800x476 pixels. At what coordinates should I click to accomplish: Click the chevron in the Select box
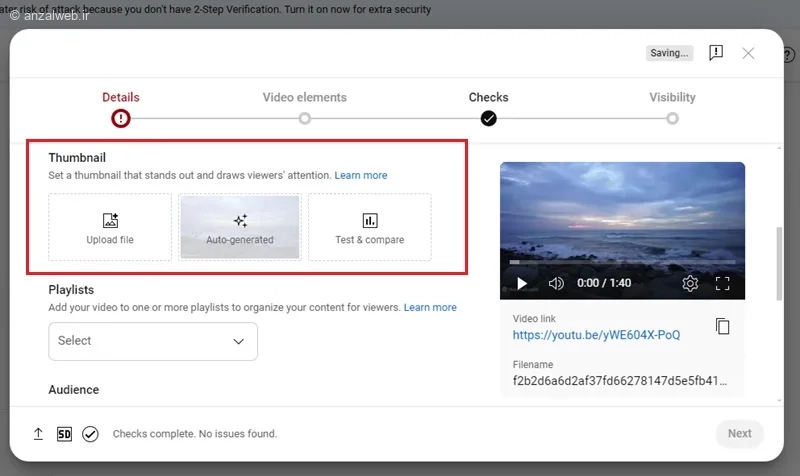238,341
